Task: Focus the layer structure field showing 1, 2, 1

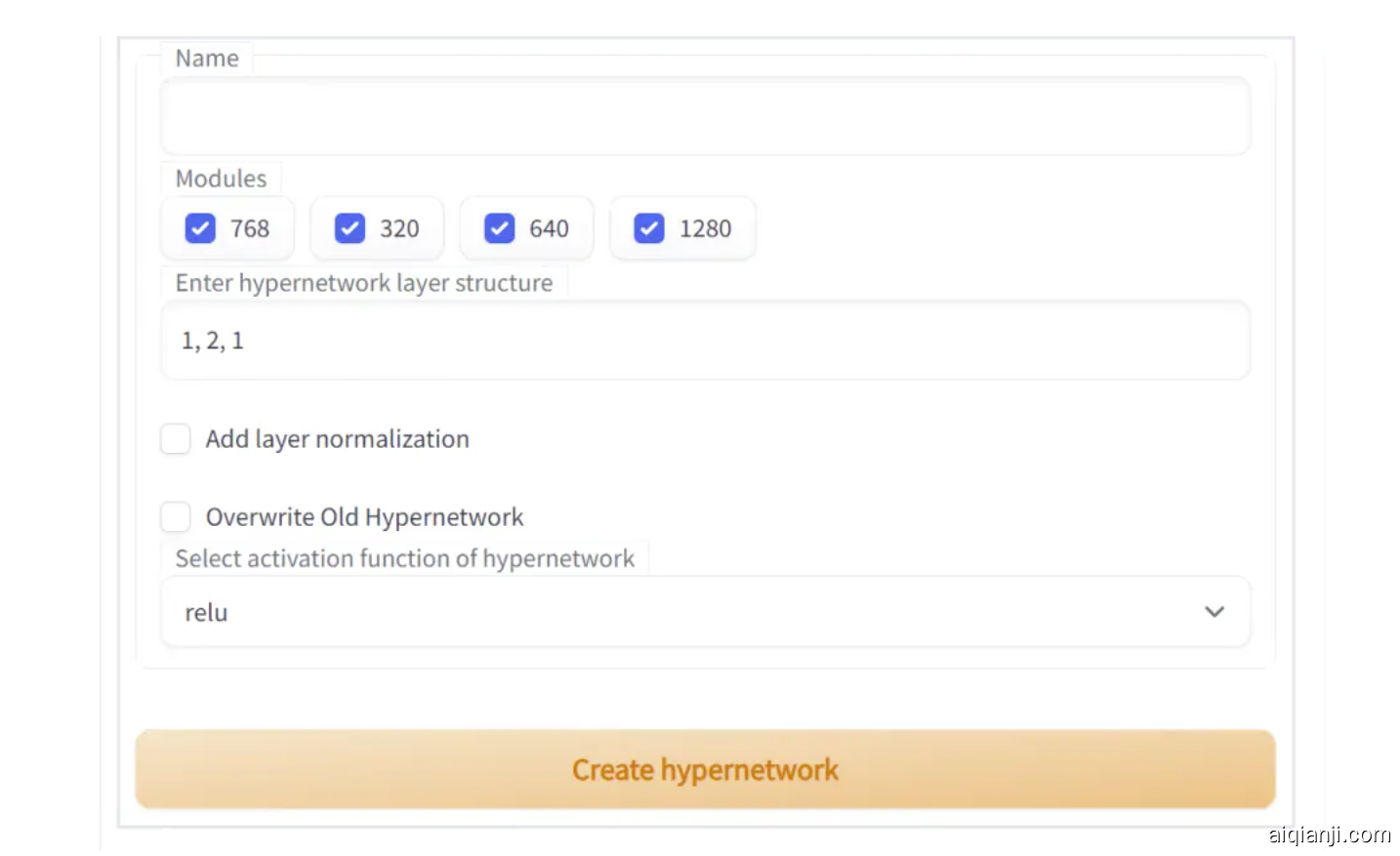Action: [705, 341]
